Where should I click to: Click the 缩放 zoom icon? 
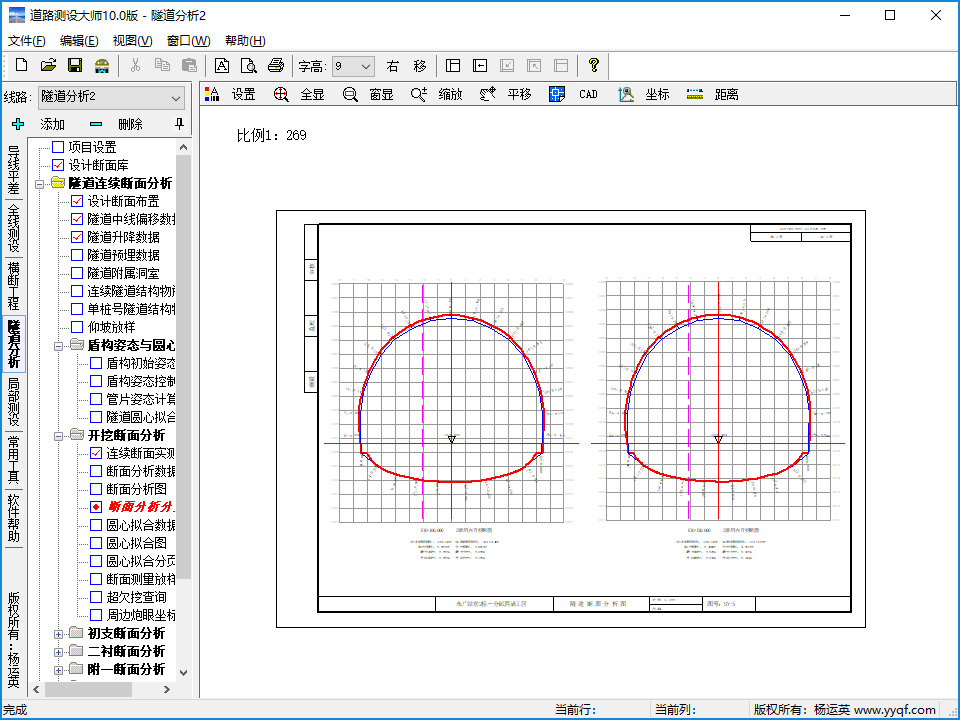coord(419,94)
